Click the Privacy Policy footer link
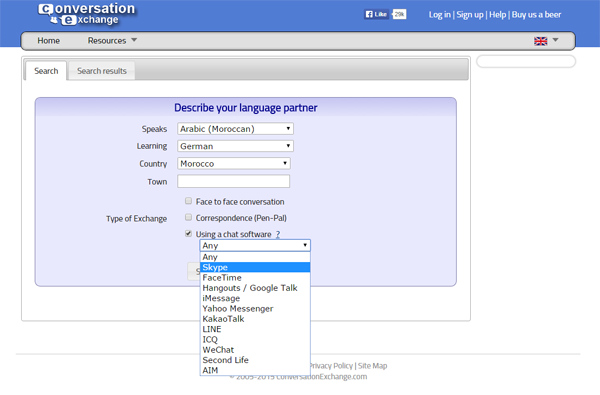This screenshot has width=600, height=395. (x=331, y=366)
